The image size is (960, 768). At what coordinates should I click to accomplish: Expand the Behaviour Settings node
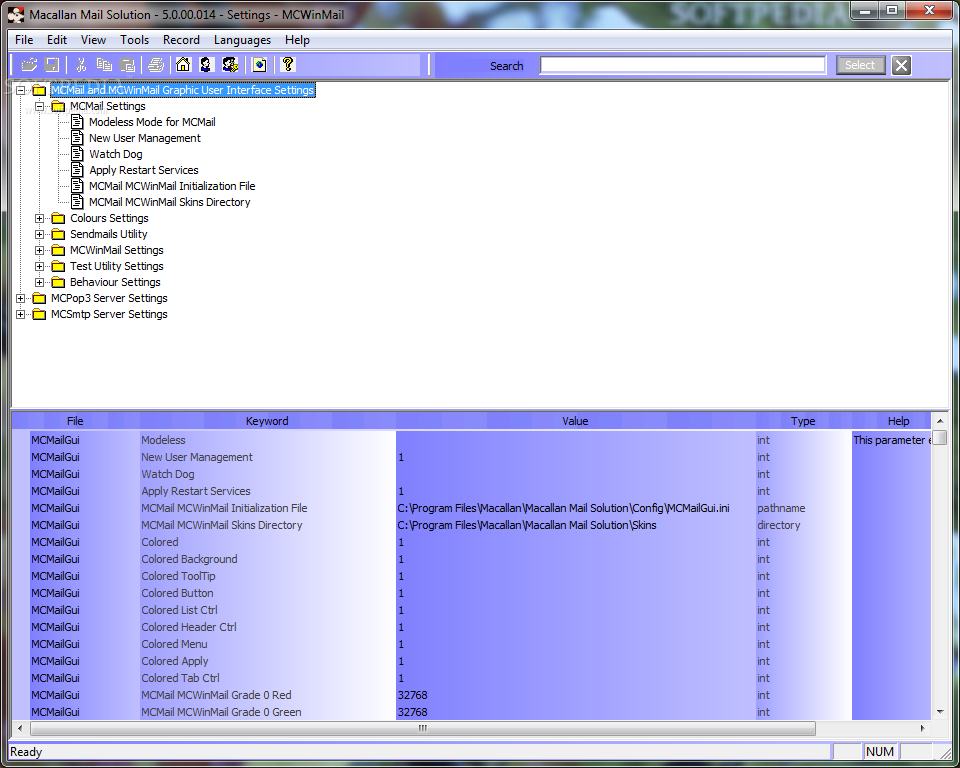click(x=40, y=282)
